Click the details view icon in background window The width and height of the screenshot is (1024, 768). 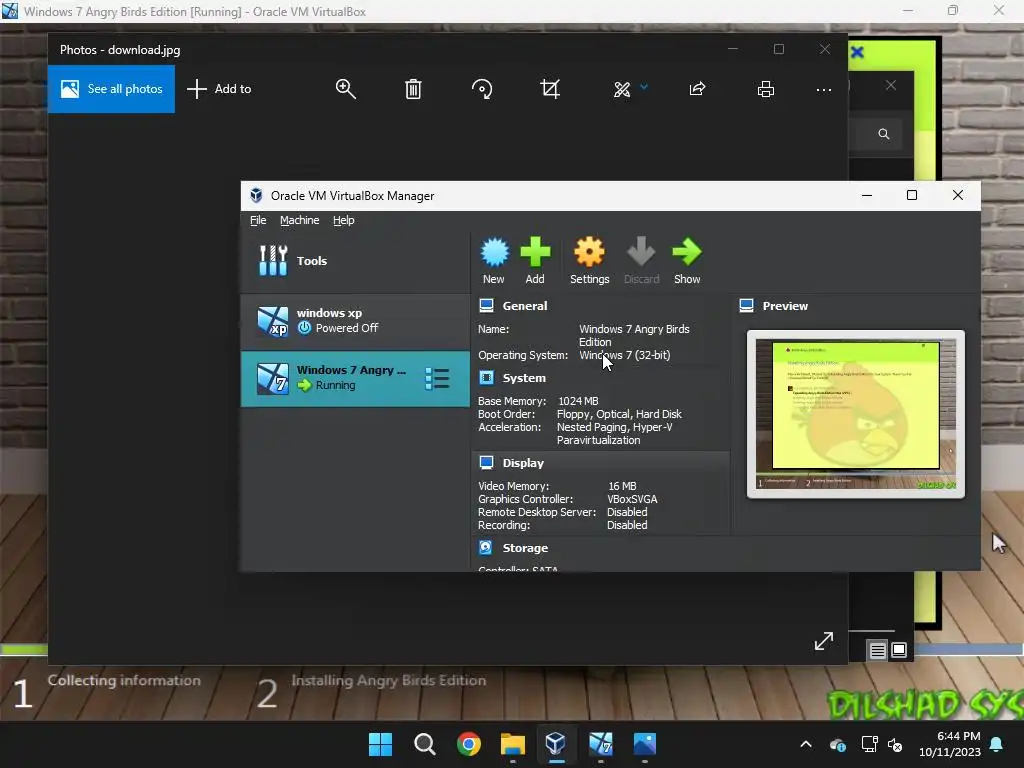click(878, 650)
